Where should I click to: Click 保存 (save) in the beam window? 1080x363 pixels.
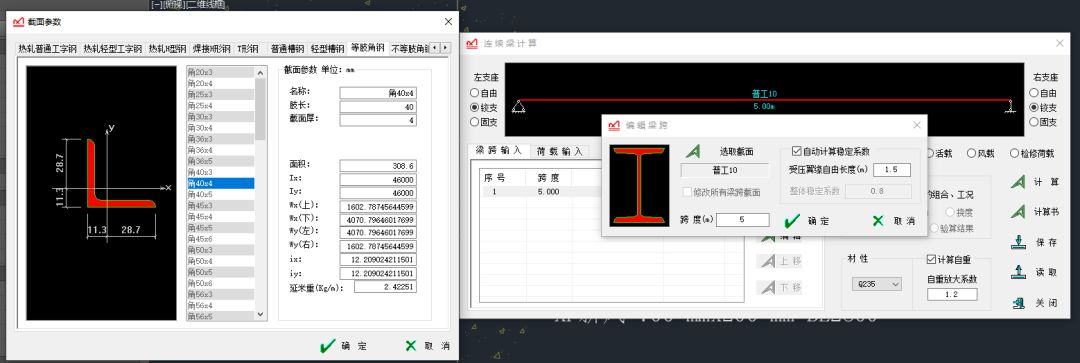1035,242
